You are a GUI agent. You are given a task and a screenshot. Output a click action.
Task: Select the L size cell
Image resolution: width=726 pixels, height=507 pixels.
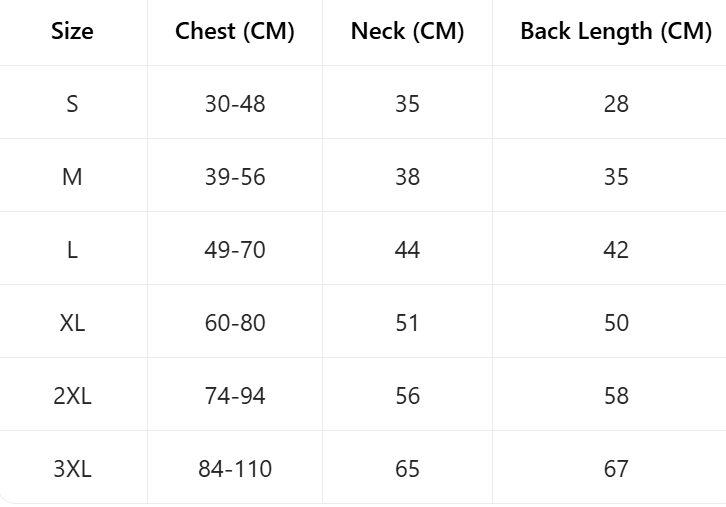pos(72,250)
